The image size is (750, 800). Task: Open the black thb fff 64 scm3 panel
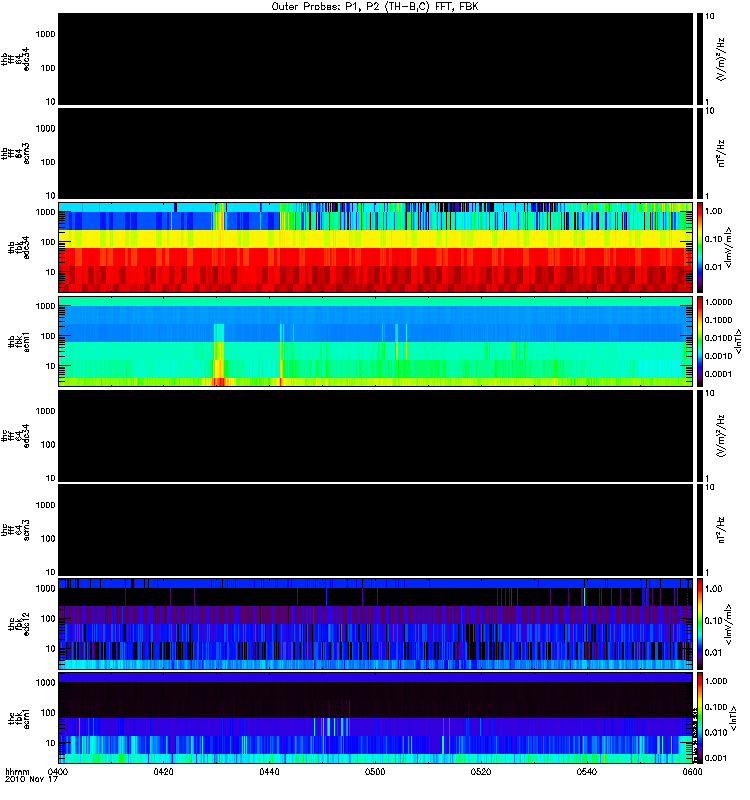[x=375, y=153]
